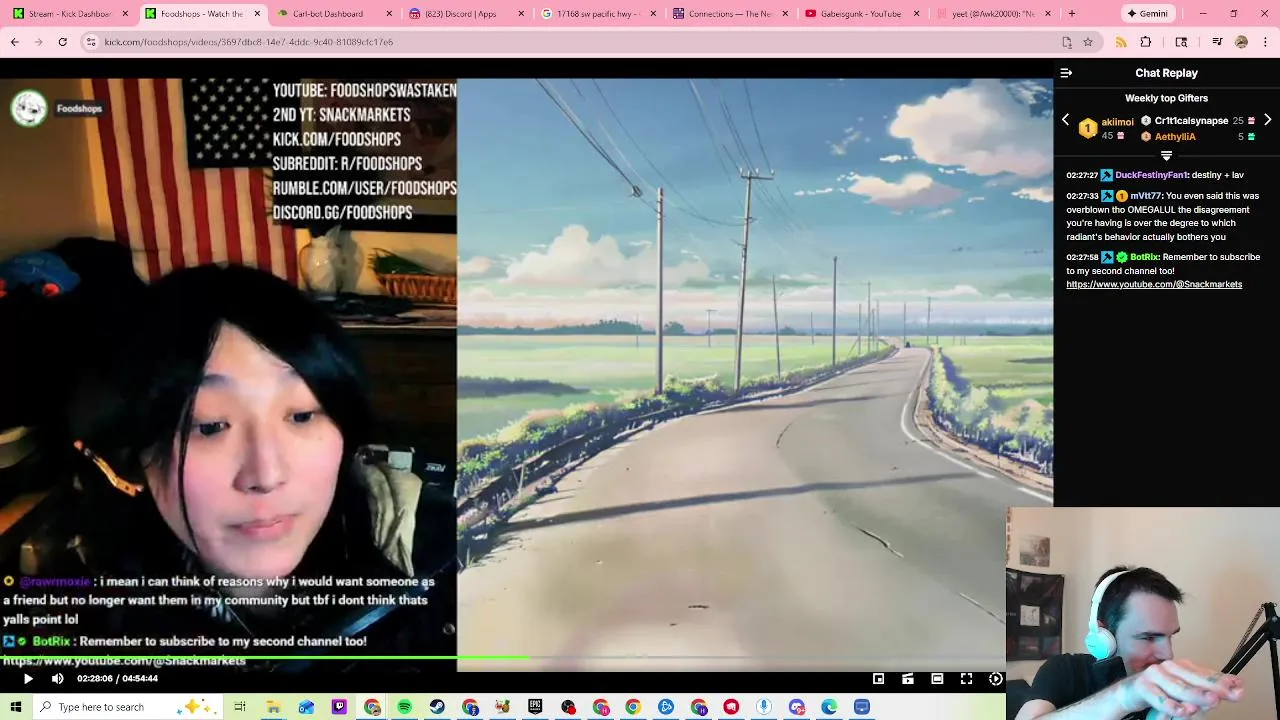
Task: Click akiimoi in top gifters
Action: pos(1117,122)
